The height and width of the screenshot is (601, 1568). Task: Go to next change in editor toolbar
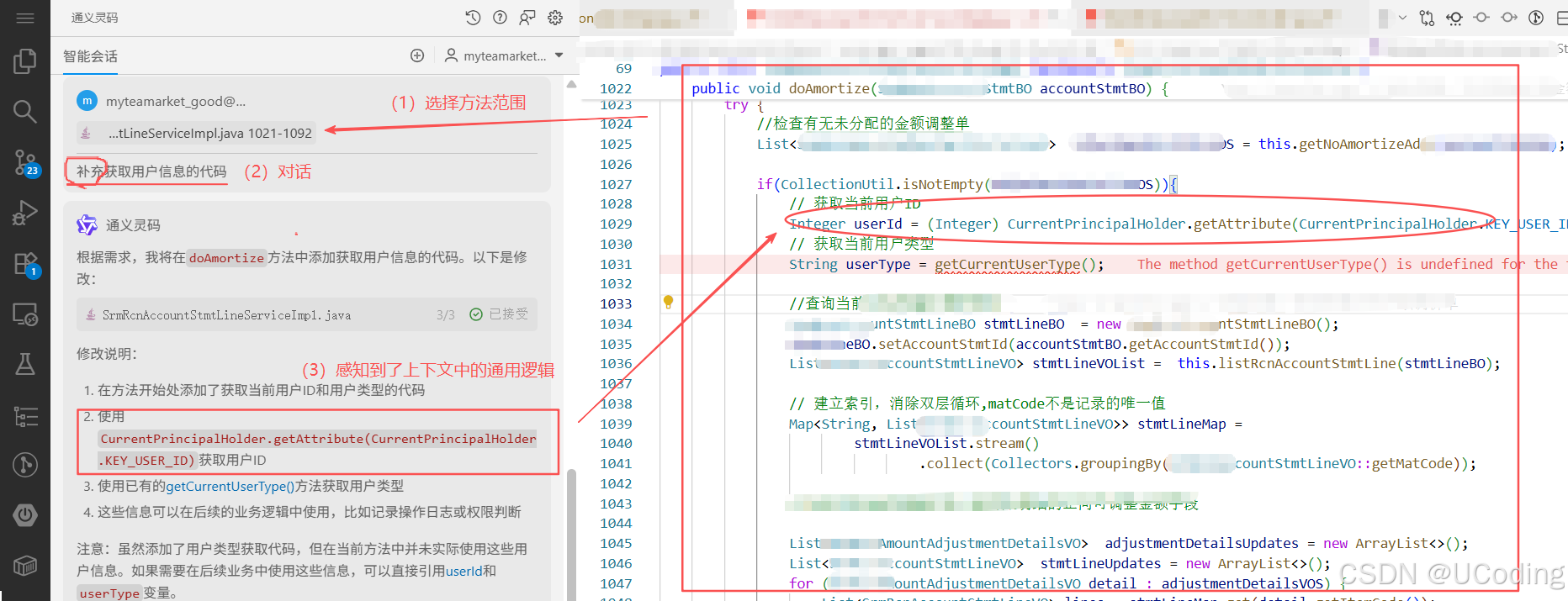pos(1509,18)
